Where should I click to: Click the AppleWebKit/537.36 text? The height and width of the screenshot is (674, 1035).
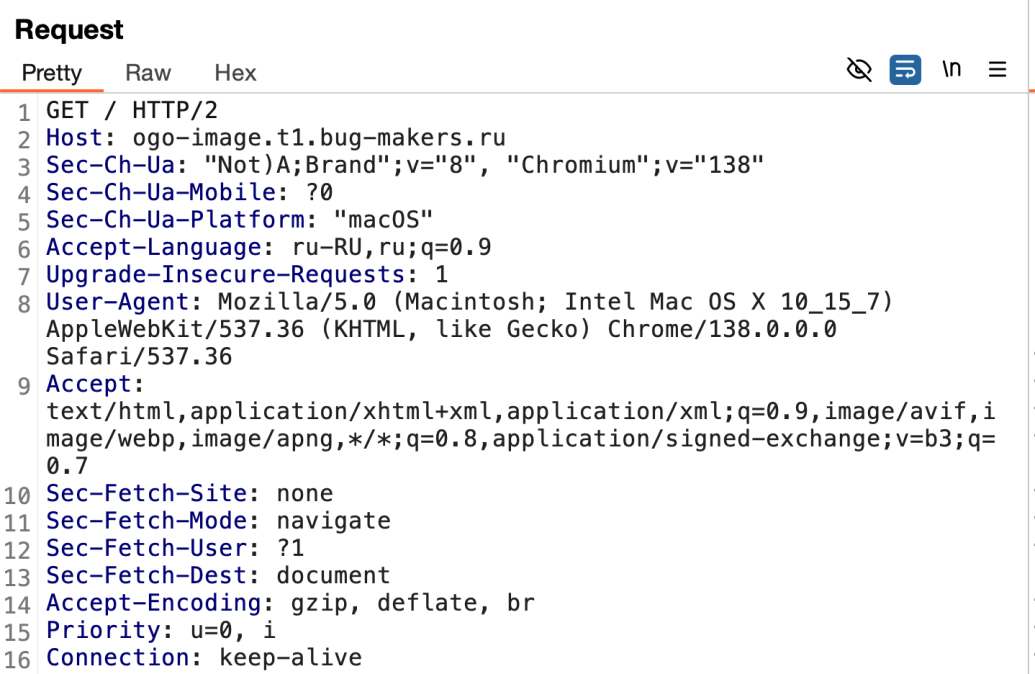pos(175,329)
